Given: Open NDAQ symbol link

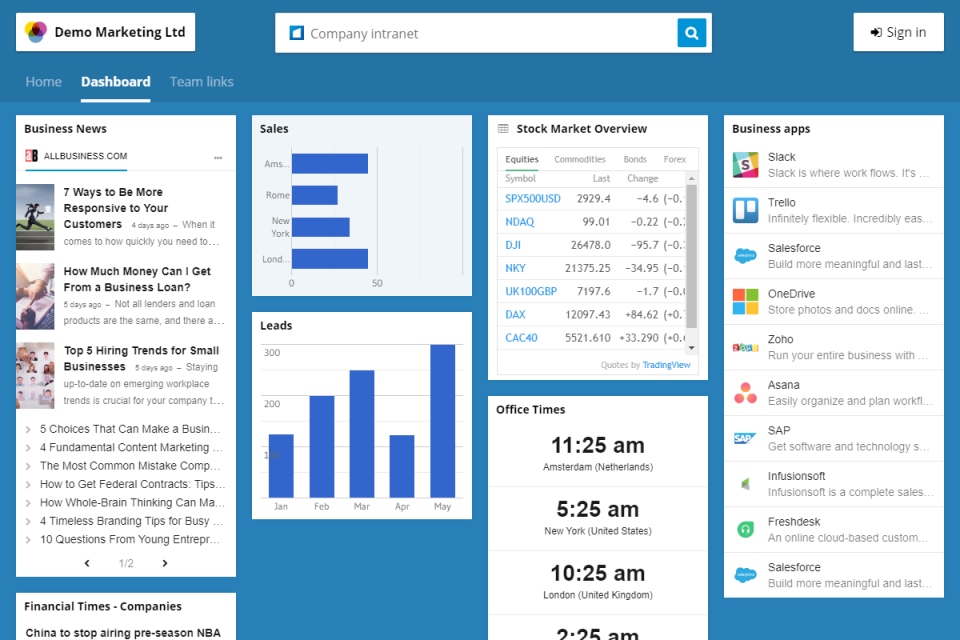Looking at the screenshot, I should [x=519, y=222].
